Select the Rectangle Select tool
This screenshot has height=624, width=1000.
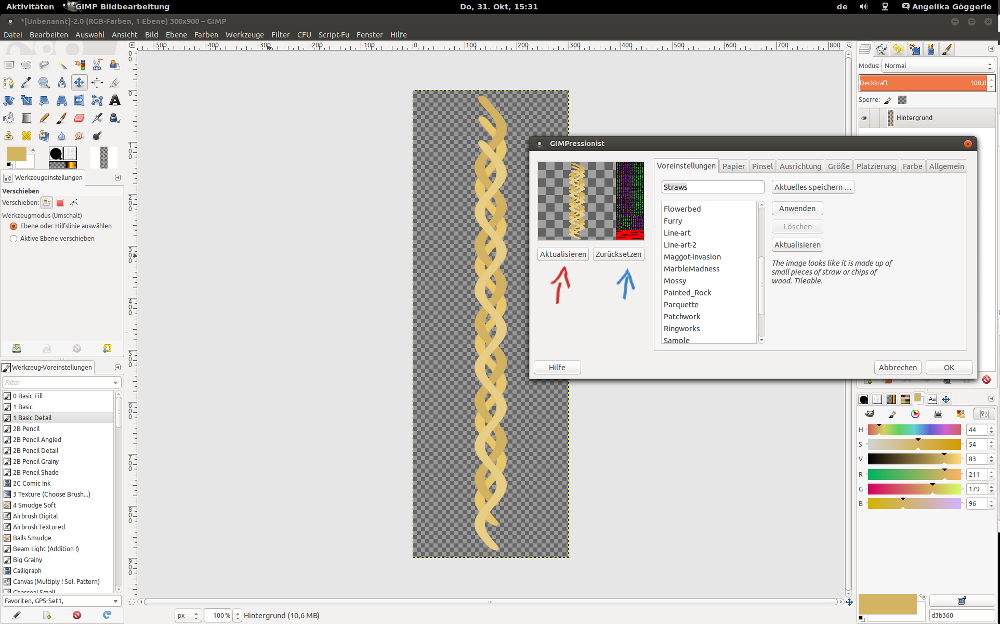click(8, 65)
